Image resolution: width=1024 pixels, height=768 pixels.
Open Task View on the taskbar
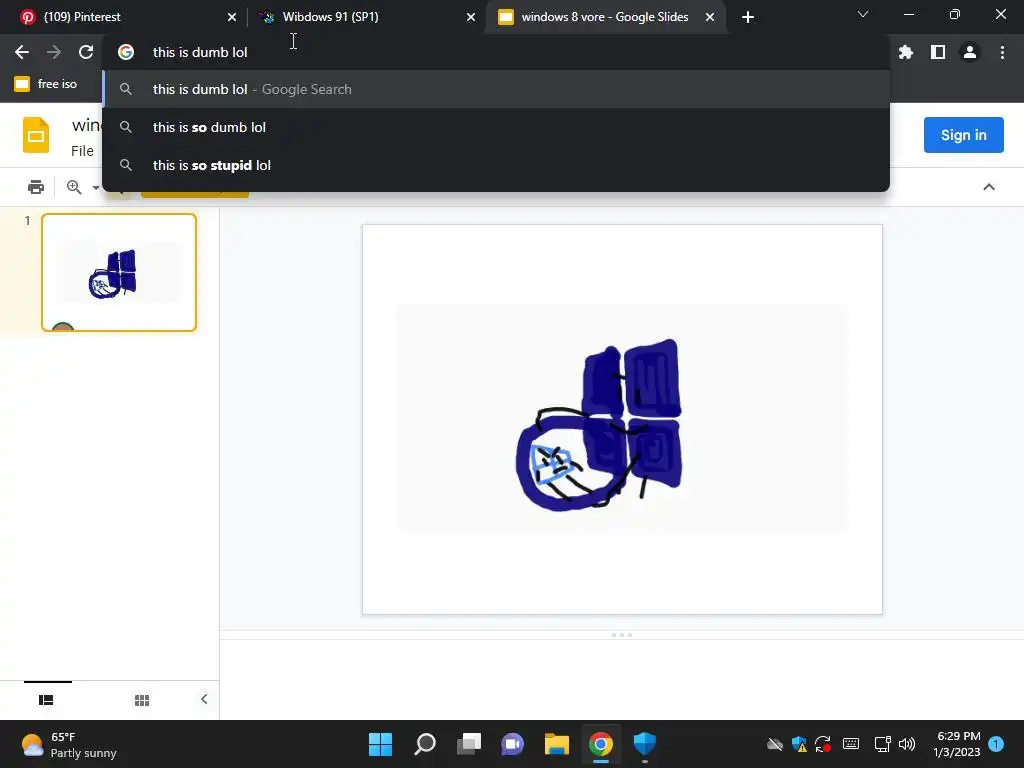469,744
